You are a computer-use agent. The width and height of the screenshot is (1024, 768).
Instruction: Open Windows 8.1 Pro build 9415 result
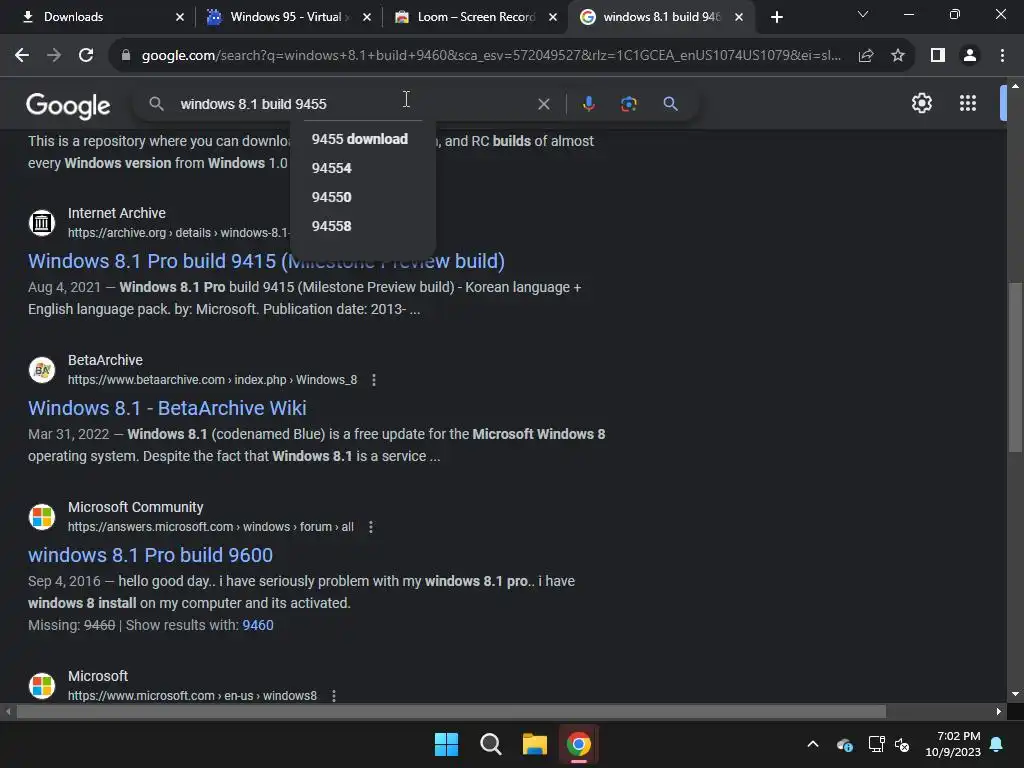(x=266, y=261)
